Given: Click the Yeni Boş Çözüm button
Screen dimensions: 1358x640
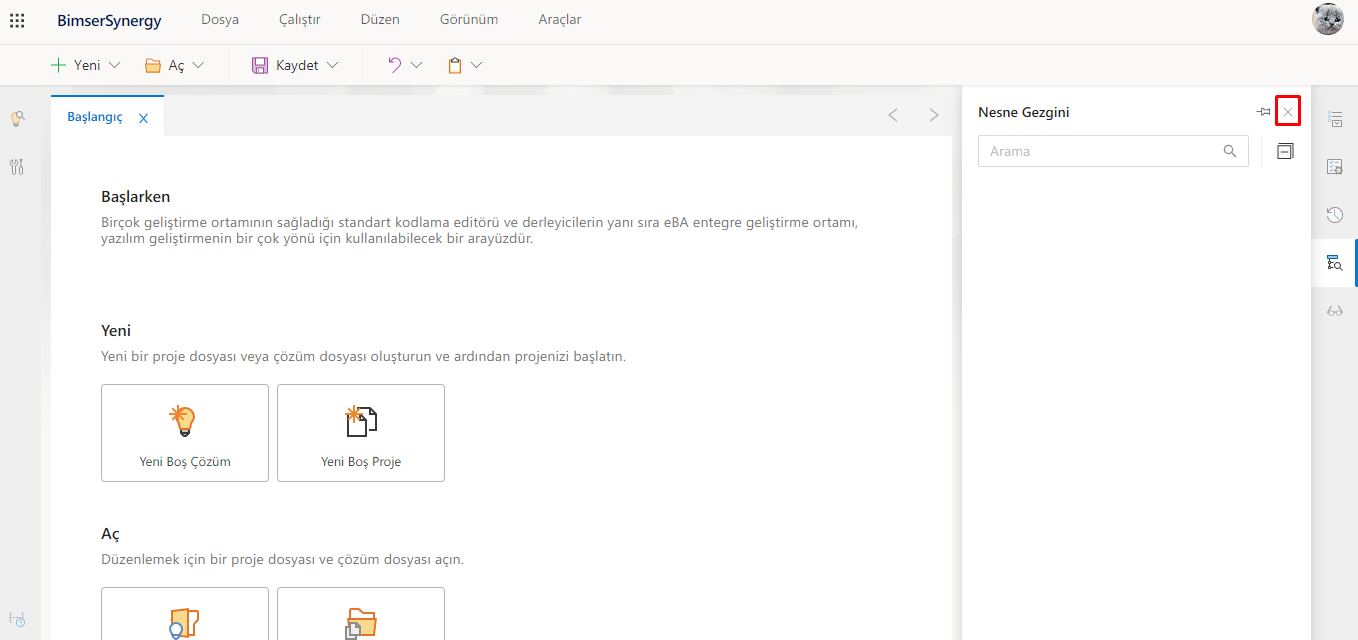Looking at the screenshot, I should coord(185,433).
